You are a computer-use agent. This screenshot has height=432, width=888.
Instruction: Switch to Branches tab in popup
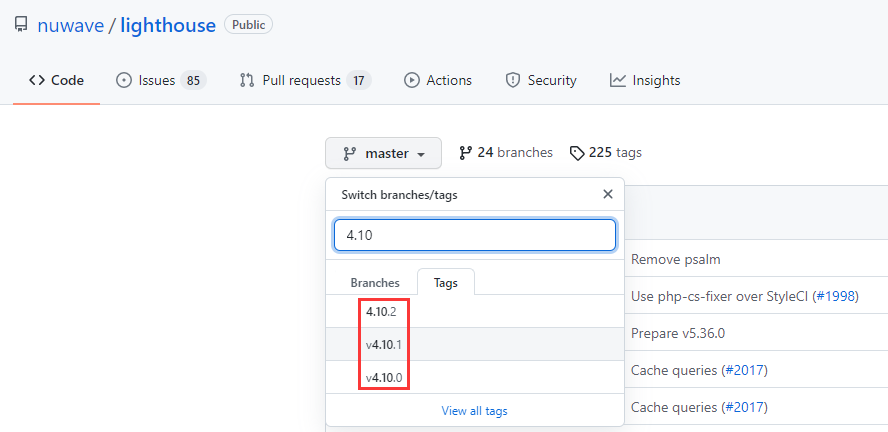(x=375, y=283)
